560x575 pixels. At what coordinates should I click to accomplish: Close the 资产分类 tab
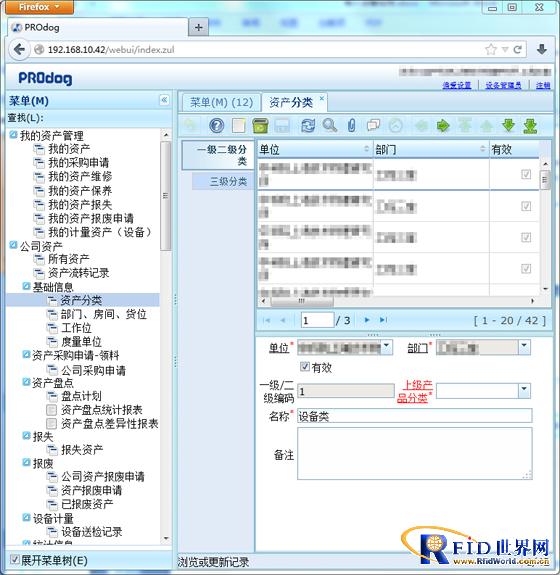click(x=322, y=98)
